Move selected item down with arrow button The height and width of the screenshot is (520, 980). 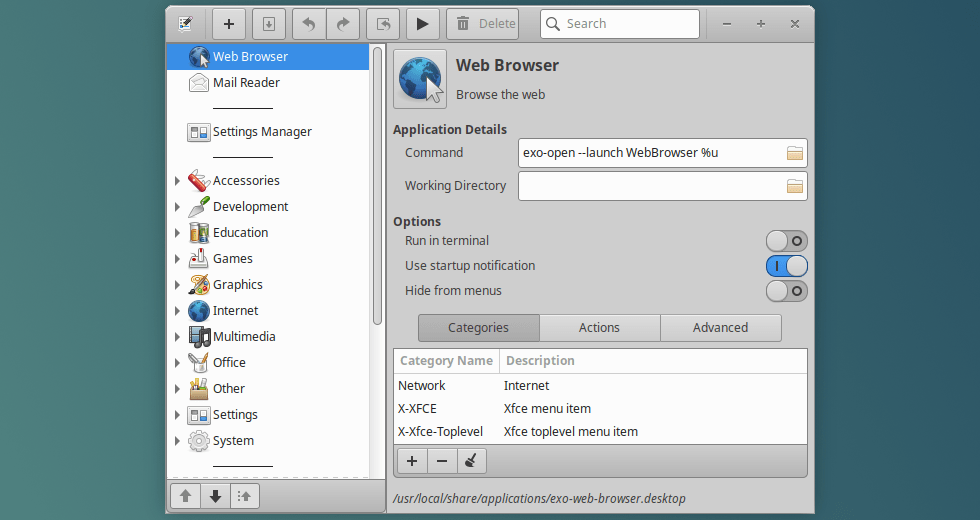[215, 495]
